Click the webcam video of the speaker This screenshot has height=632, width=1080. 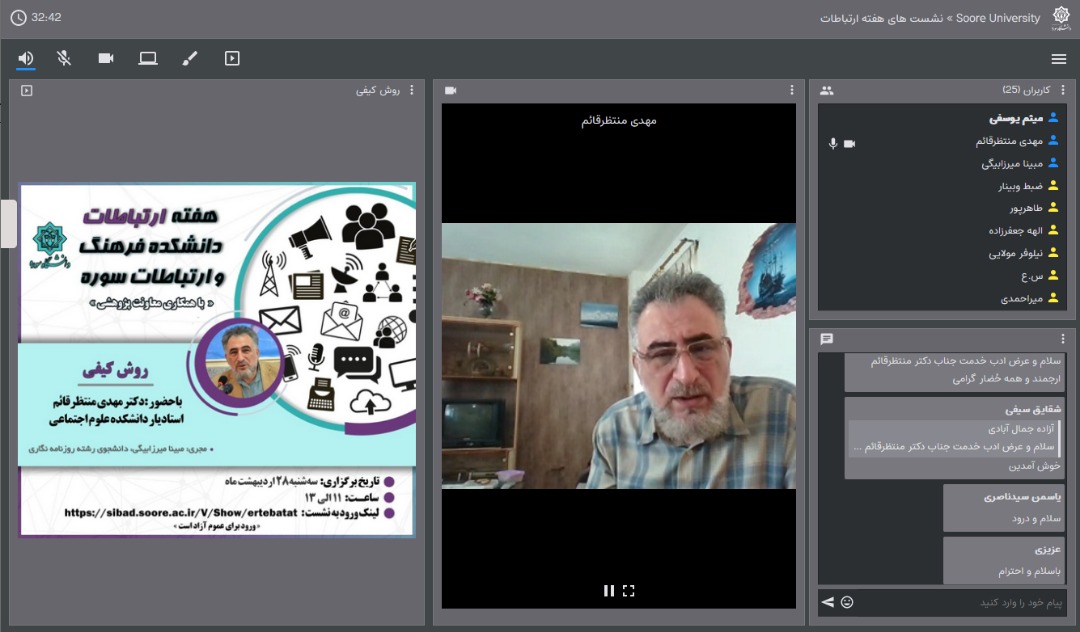(619, 356)
